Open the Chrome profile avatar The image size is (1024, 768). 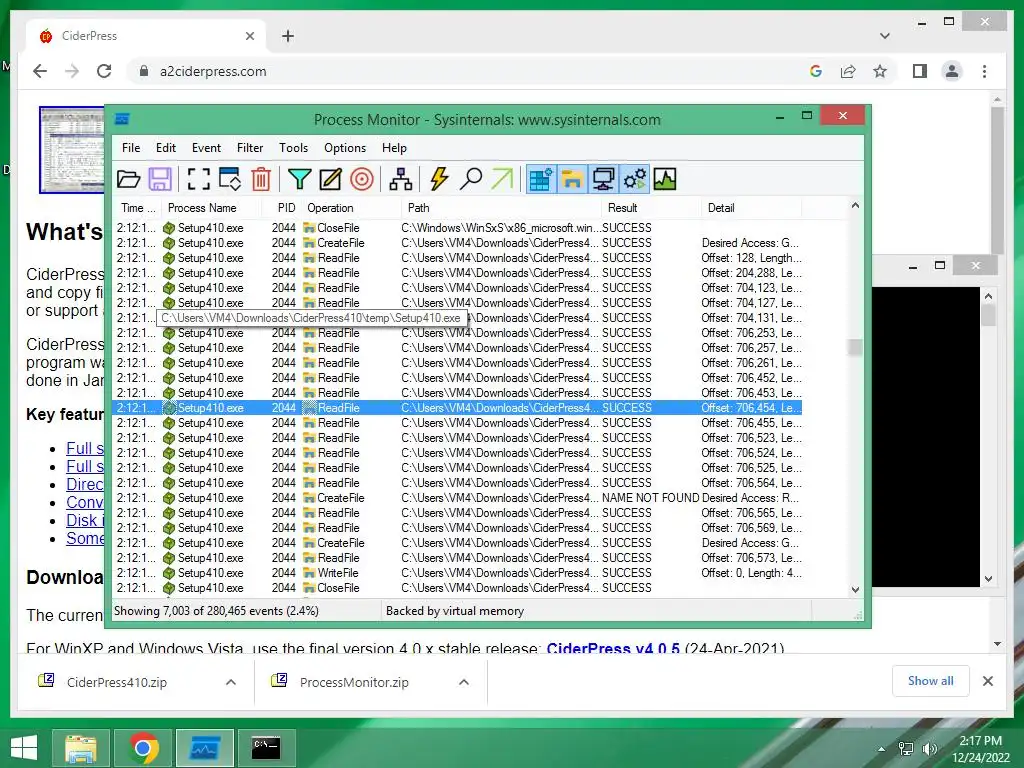coord(952,71)
